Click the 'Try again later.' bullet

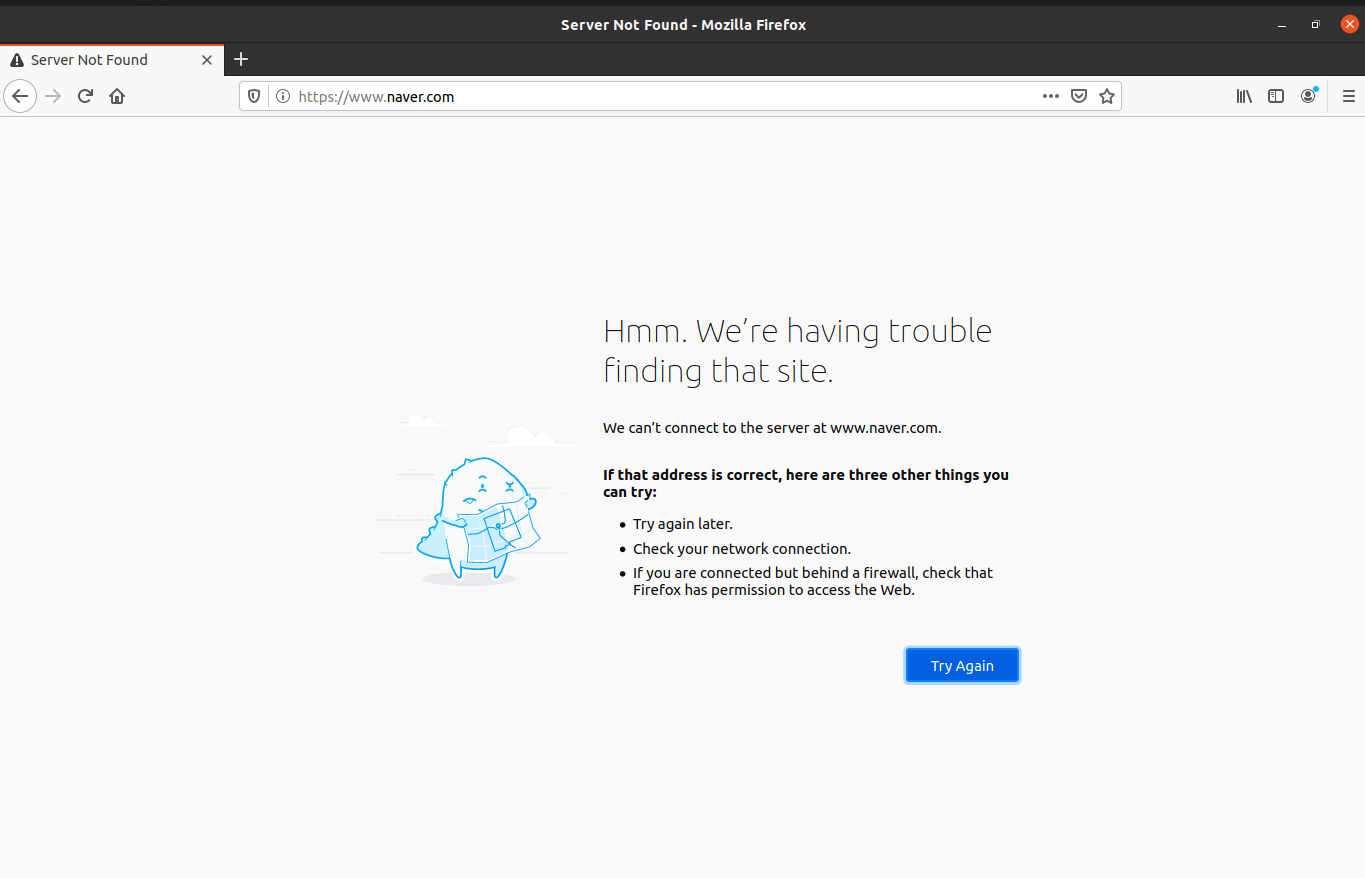[683, 524]
